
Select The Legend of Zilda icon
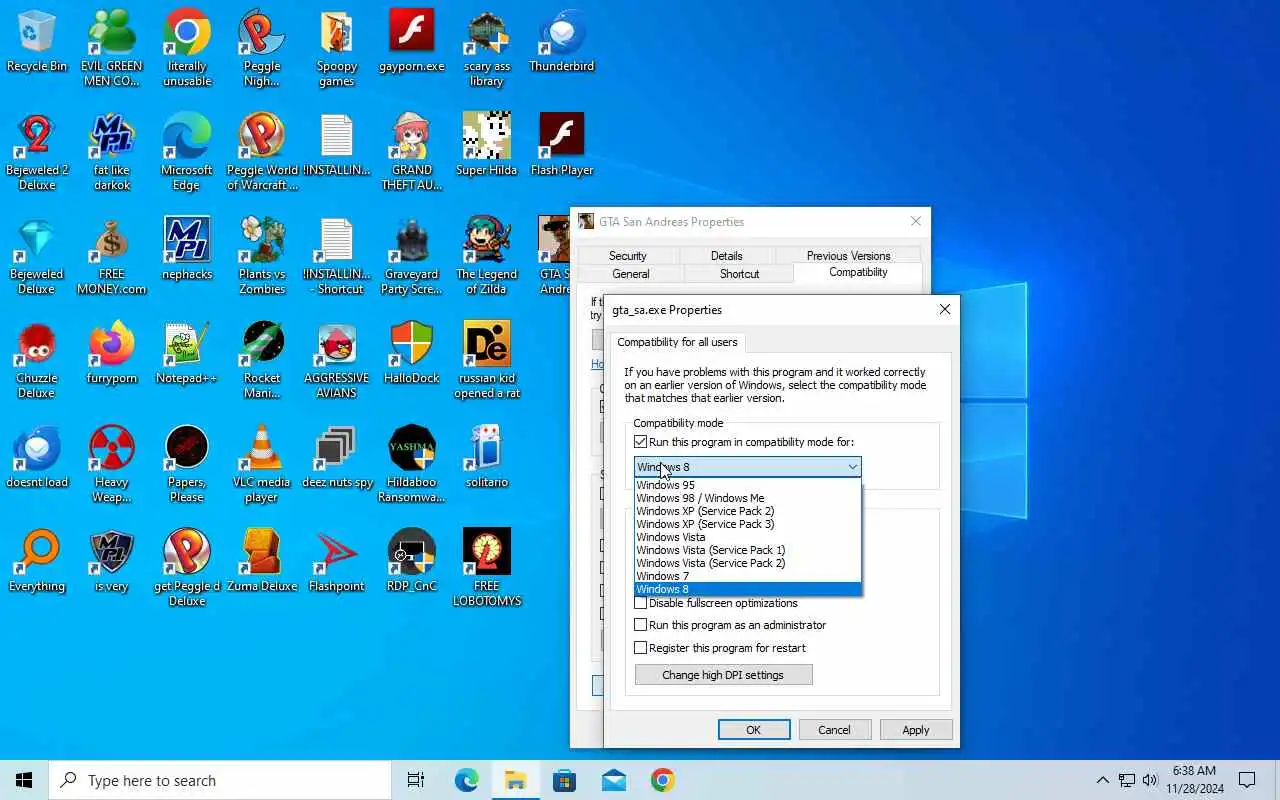click(x=487, y=256)
